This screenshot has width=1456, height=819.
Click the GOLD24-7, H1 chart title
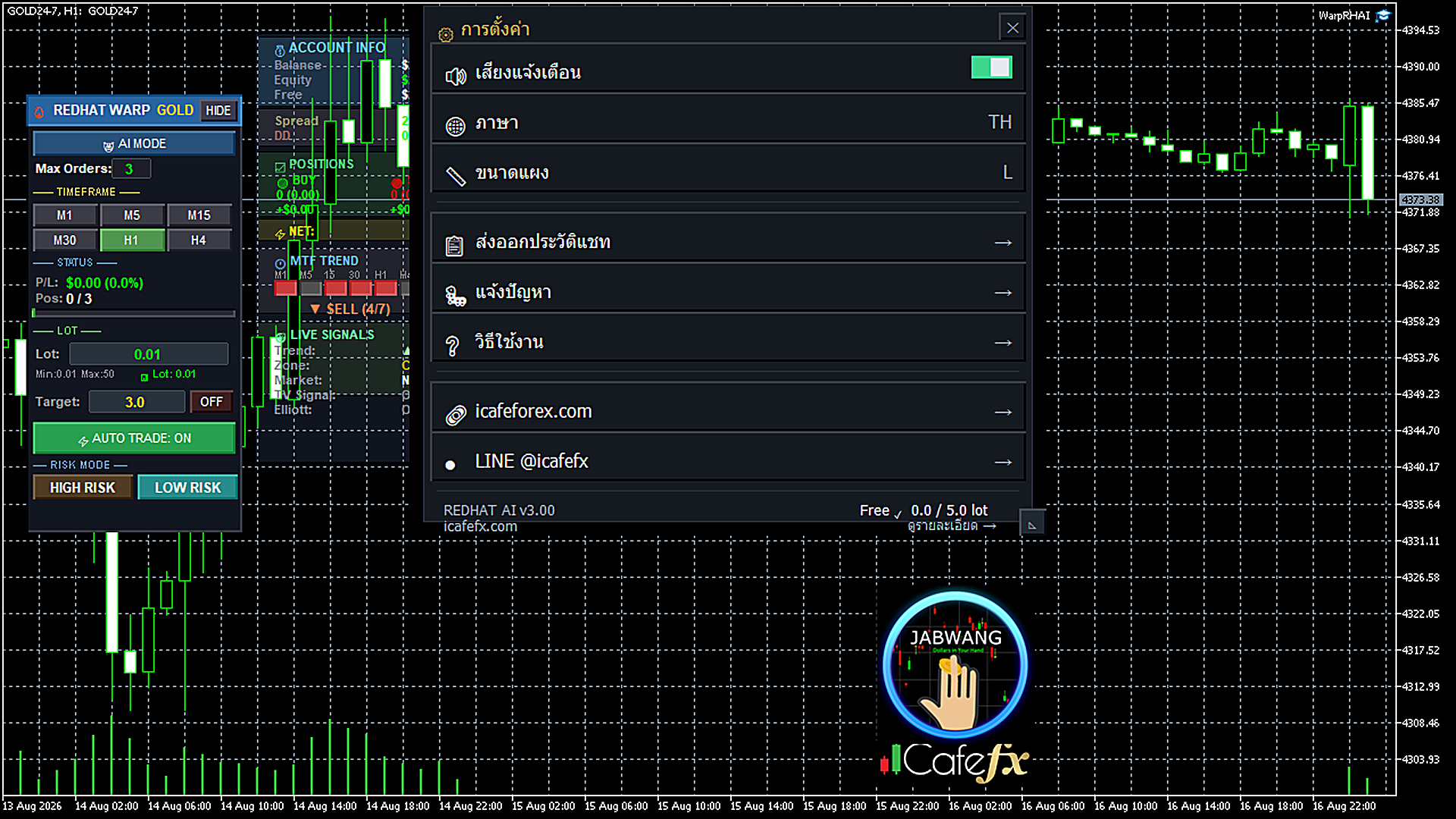tap(73, 11)
